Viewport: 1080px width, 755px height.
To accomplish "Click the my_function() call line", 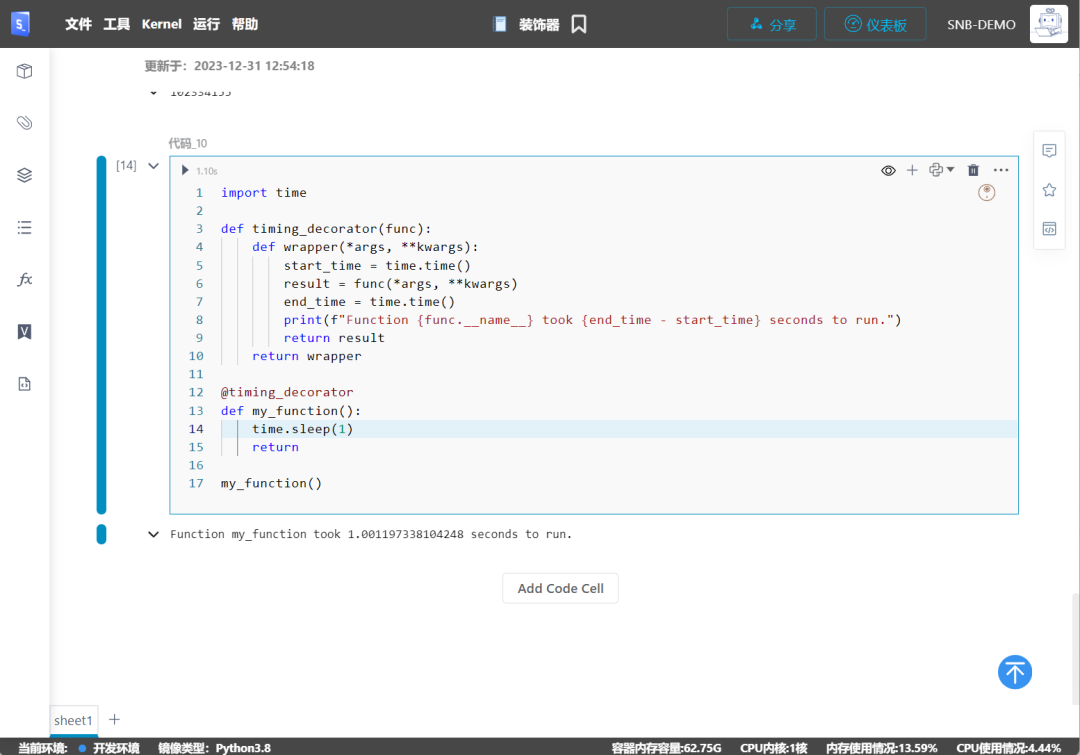I will 271,484.
